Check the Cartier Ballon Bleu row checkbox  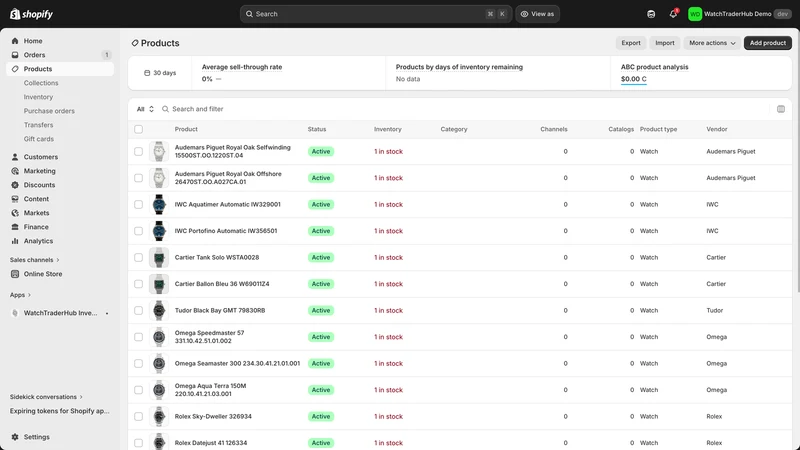click(x=138, y=284)
